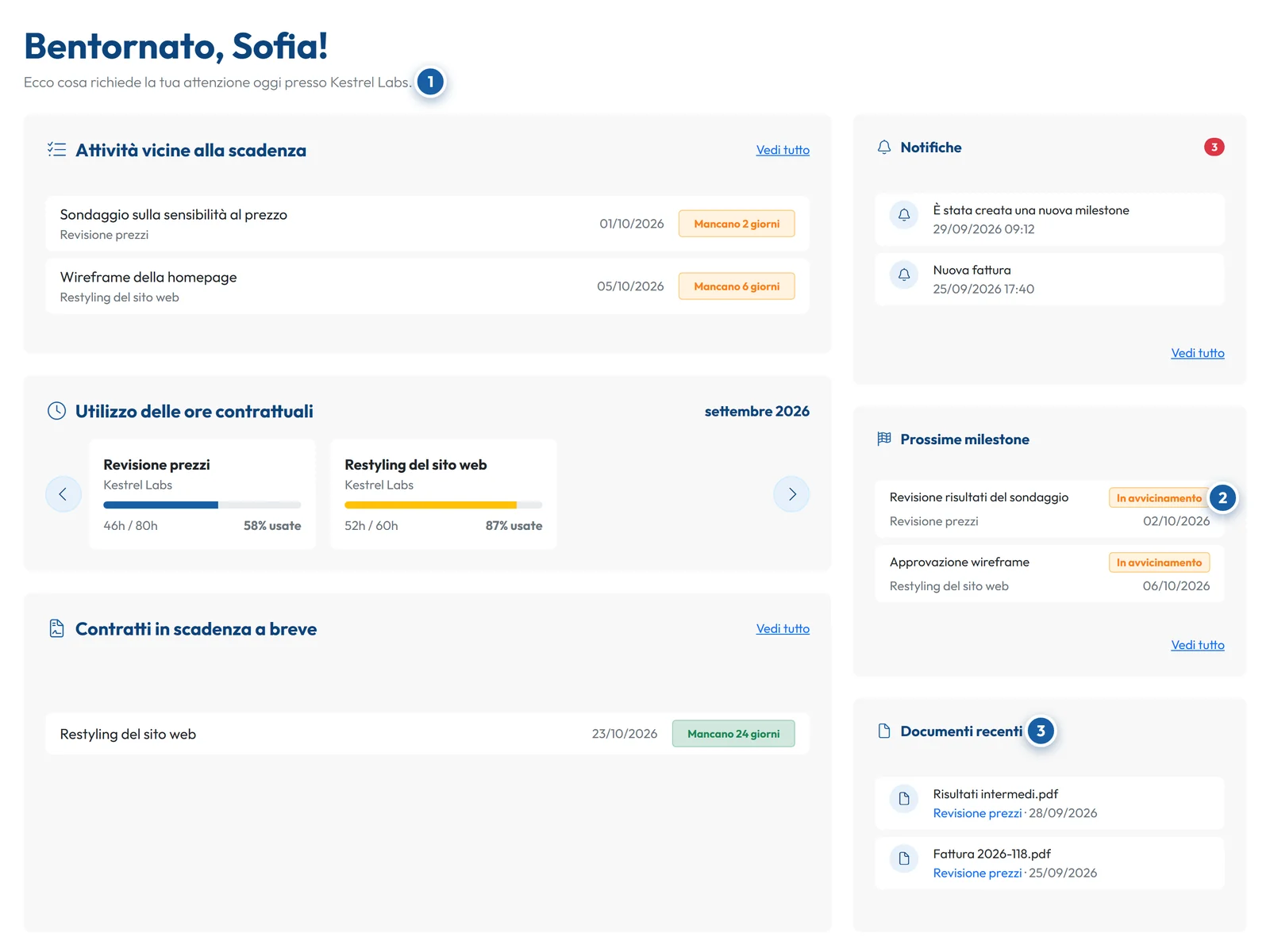Open milestone Revisione risultati del sondaggio
This screenshot has width=1270, height=952.
(1049, 509)
